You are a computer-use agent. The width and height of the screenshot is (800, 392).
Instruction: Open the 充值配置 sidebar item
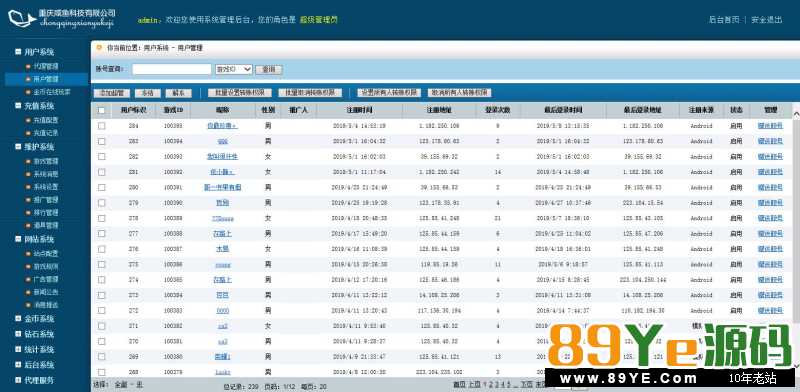tap(45, 120)
